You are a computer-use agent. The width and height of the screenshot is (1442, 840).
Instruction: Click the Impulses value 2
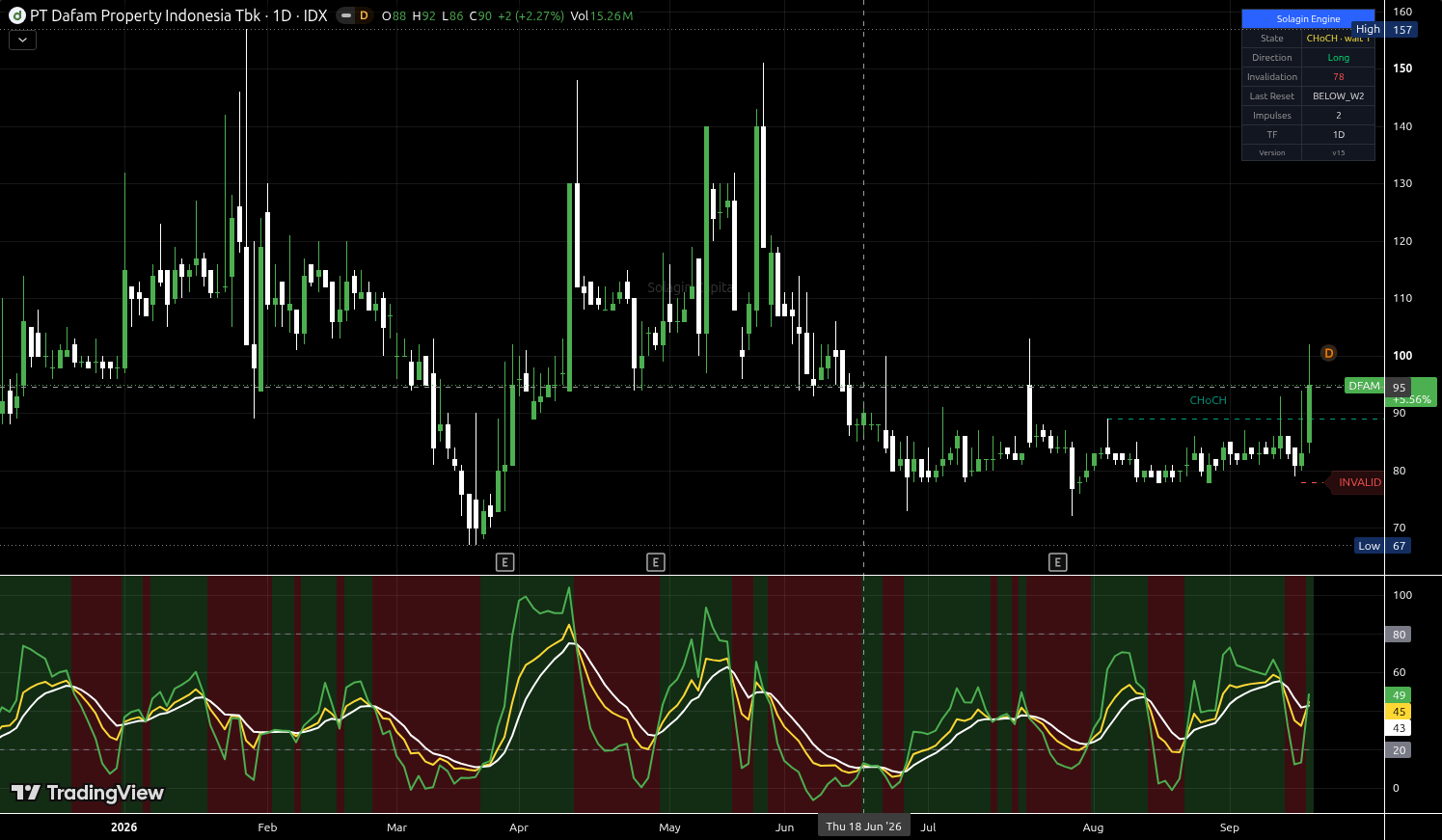tap(1338, 116)
